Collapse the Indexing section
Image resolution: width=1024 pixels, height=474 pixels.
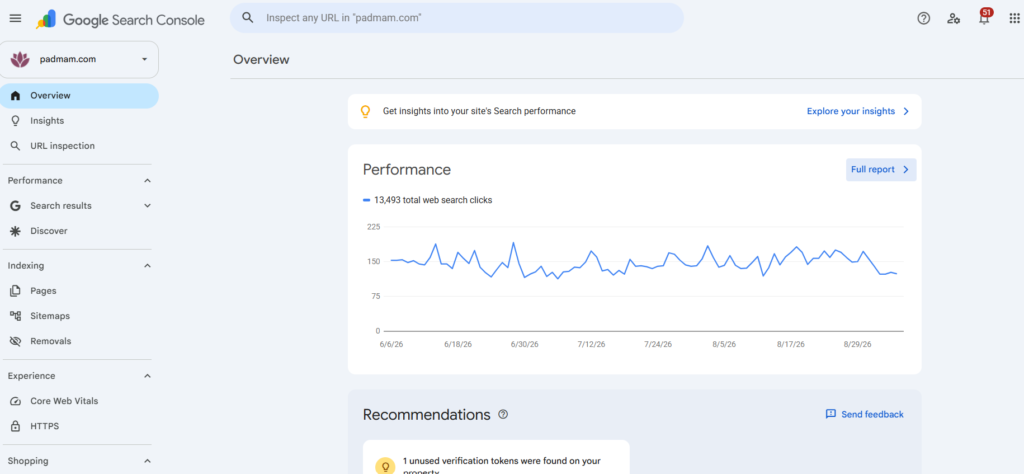pos(148,266)
